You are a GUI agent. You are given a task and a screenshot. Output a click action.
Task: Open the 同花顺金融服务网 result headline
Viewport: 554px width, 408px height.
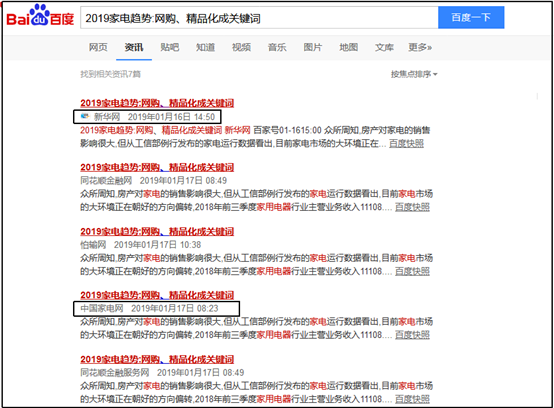click(x=157, y=360)
